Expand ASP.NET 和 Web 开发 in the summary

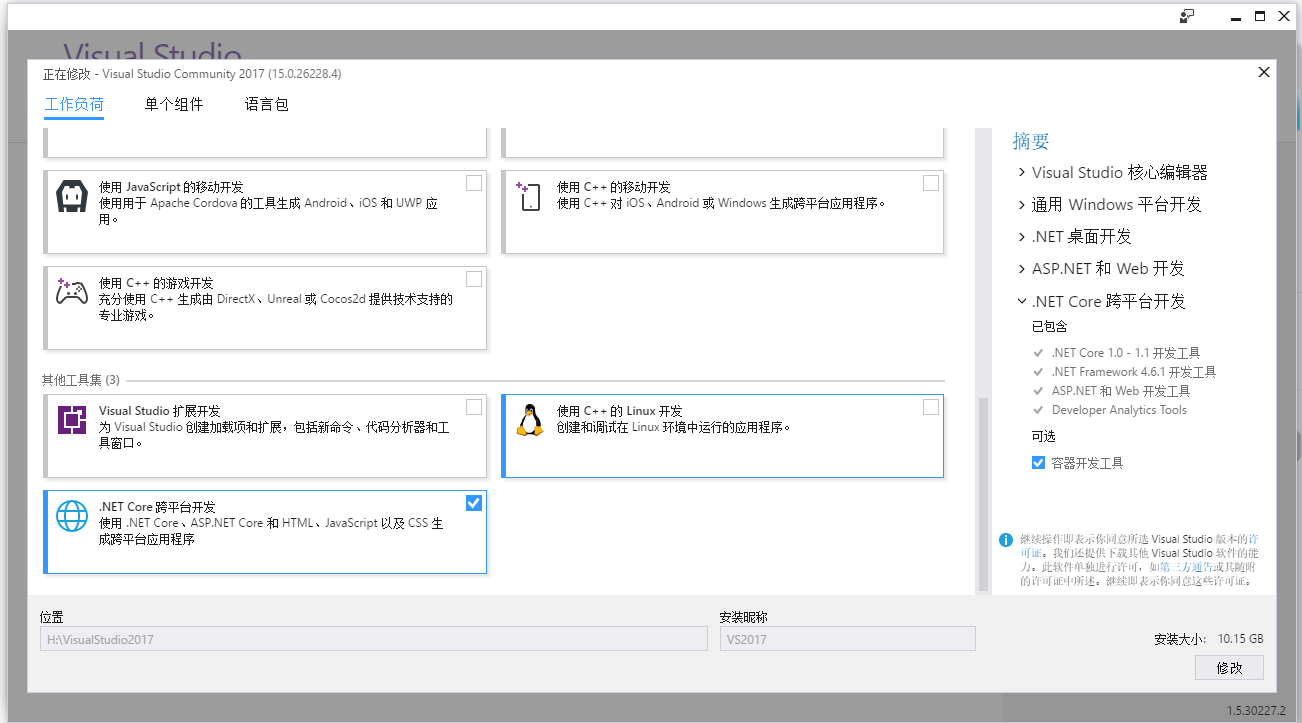click(x=1022, y=269)
